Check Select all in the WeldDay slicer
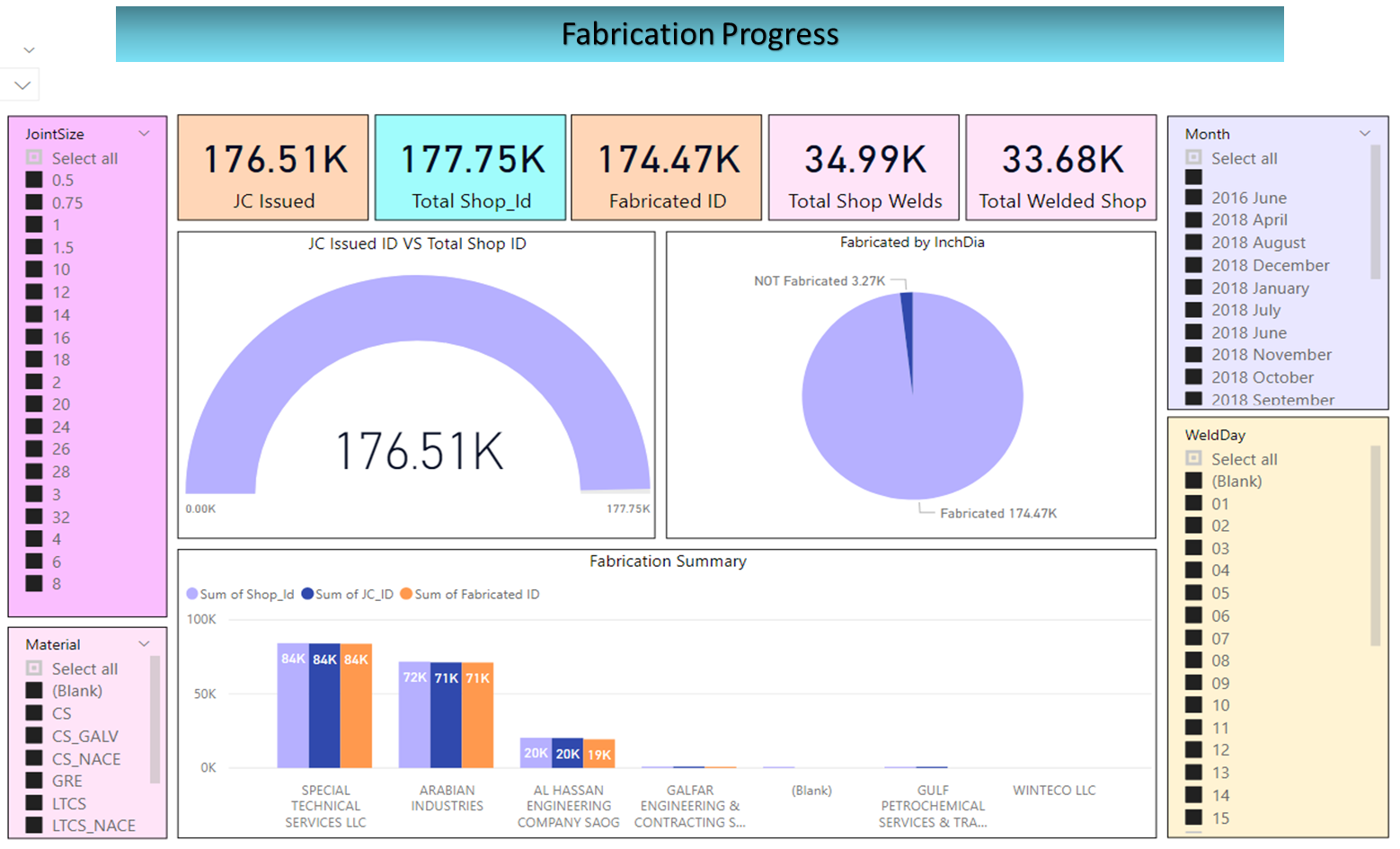Image resolution: width=1400 pixels, height=849 pixels. point(1193,458)
